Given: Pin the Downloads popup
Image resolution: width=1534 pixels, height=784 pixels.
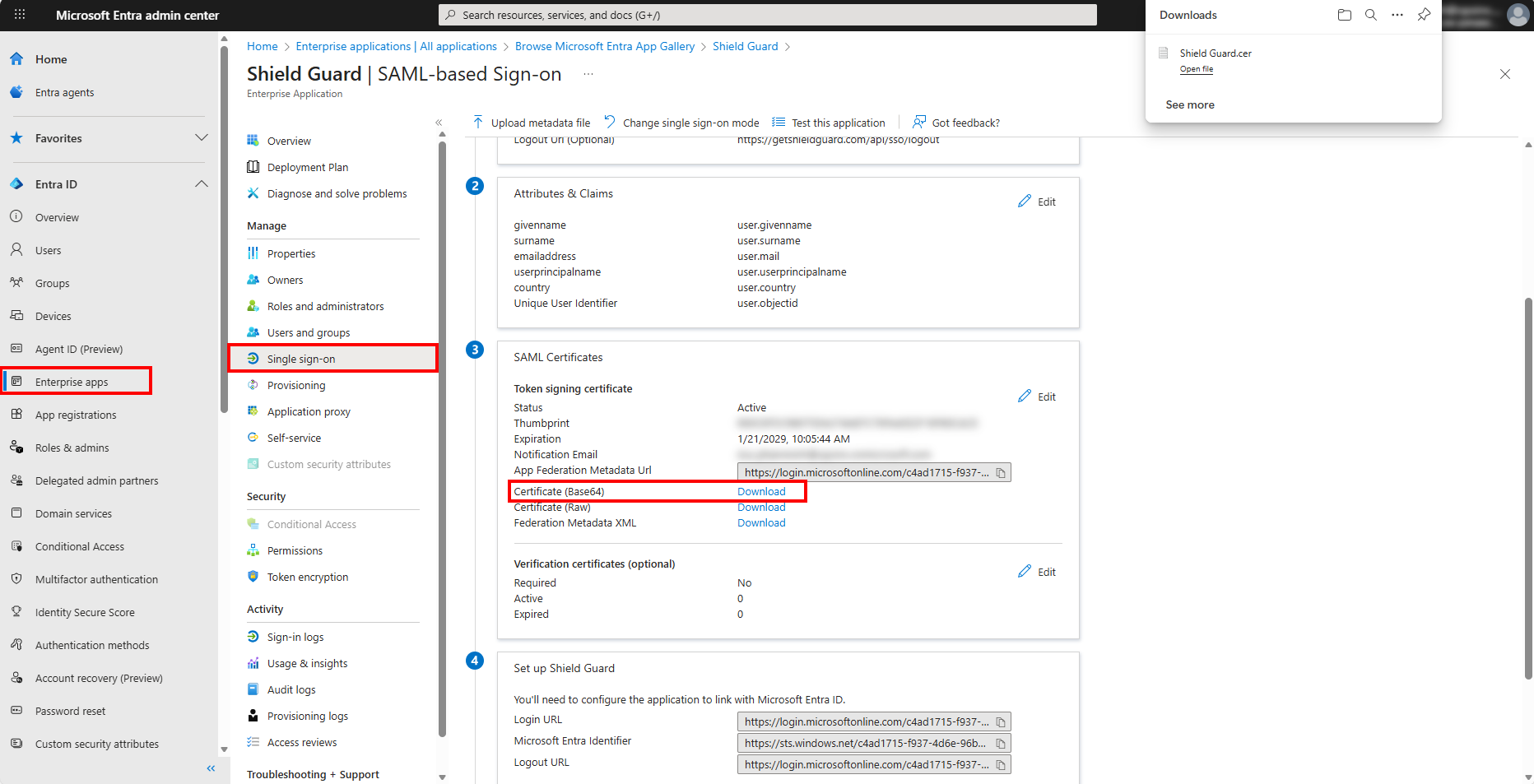Looking at the screenshot, I should (x=1424, y=15).
